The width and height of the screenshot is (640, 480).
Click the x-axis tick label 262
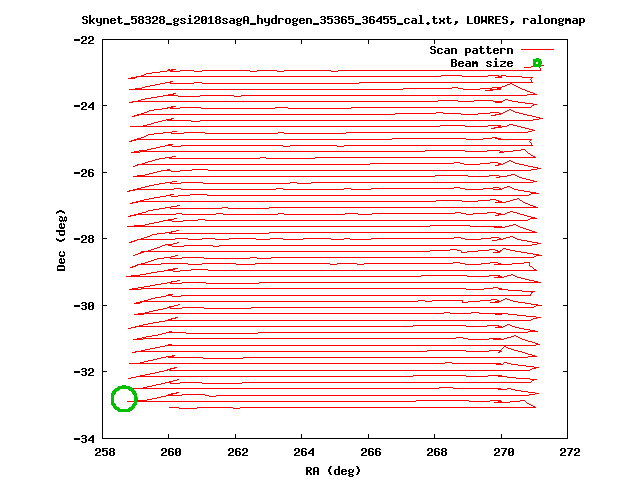(x=238, y=452)
